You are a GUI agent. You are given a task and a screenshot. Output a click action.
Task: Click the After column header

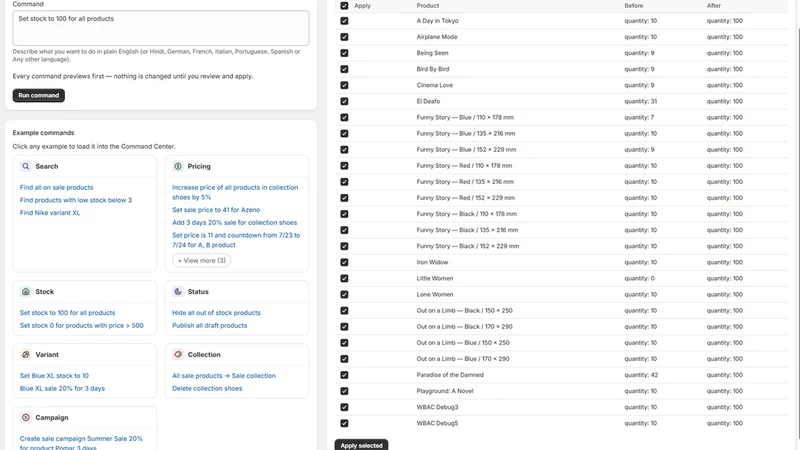pyautogui.click(x=714, y=6)
